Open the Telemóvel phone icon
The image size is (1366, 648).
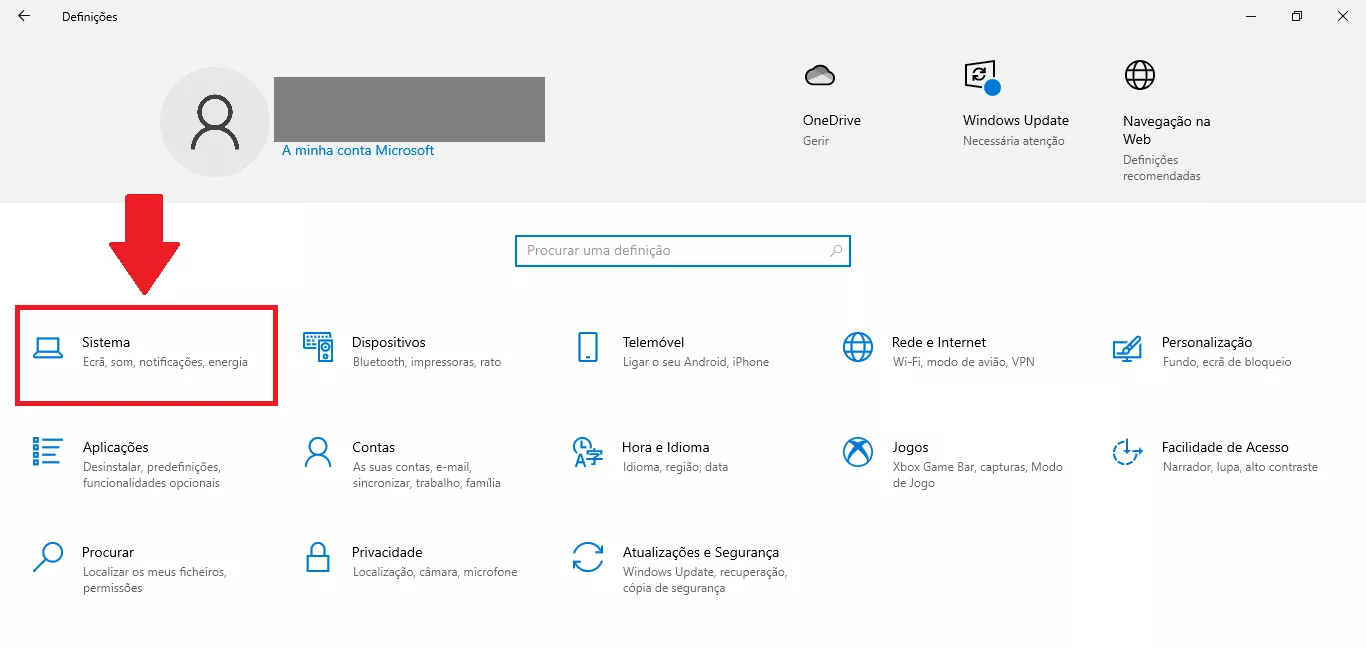(x=588, y=347)
